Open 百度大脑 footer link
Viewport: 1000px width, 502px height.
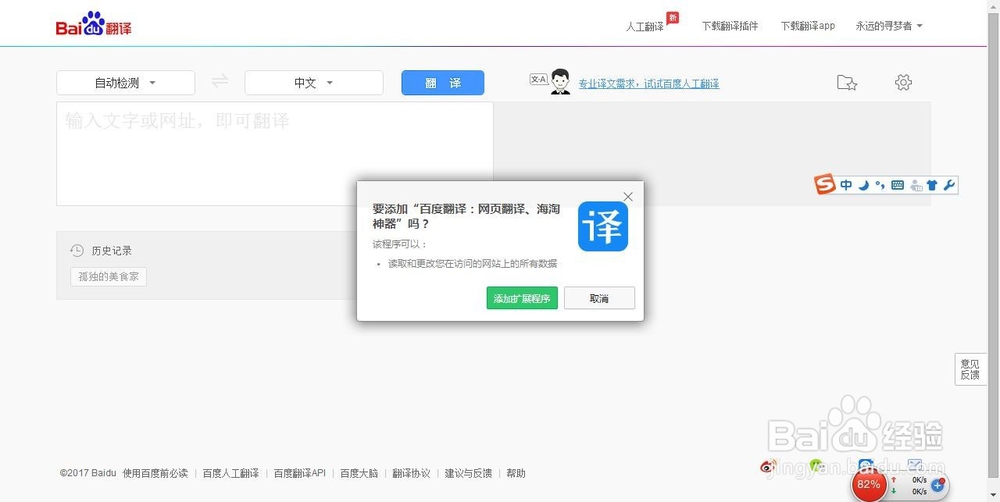(x=359, y=473)
